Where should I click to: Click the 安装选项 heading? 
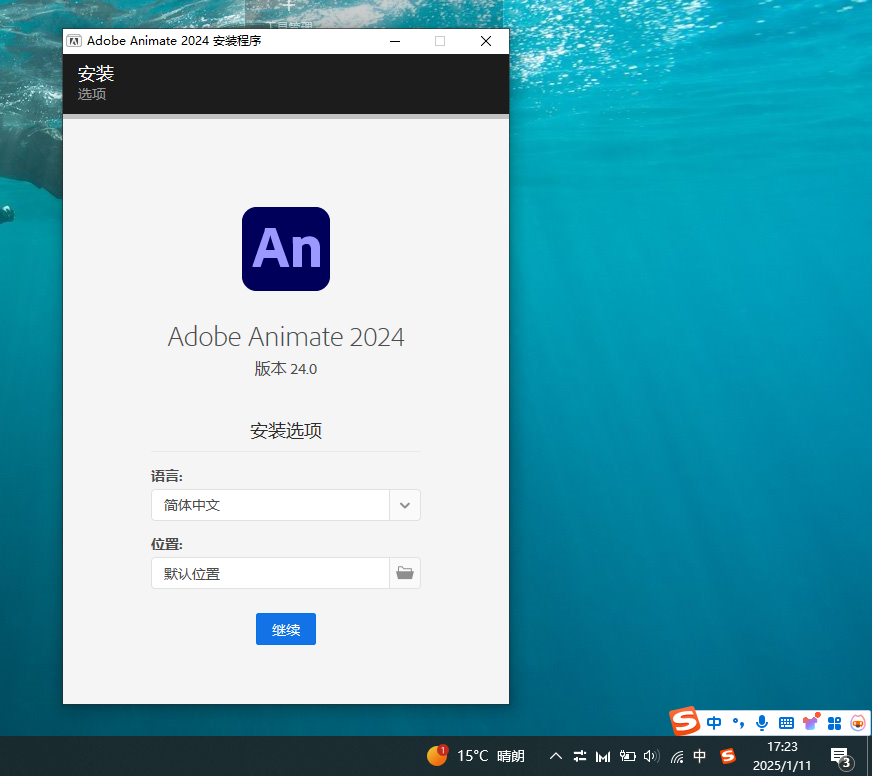pos(286,431)
